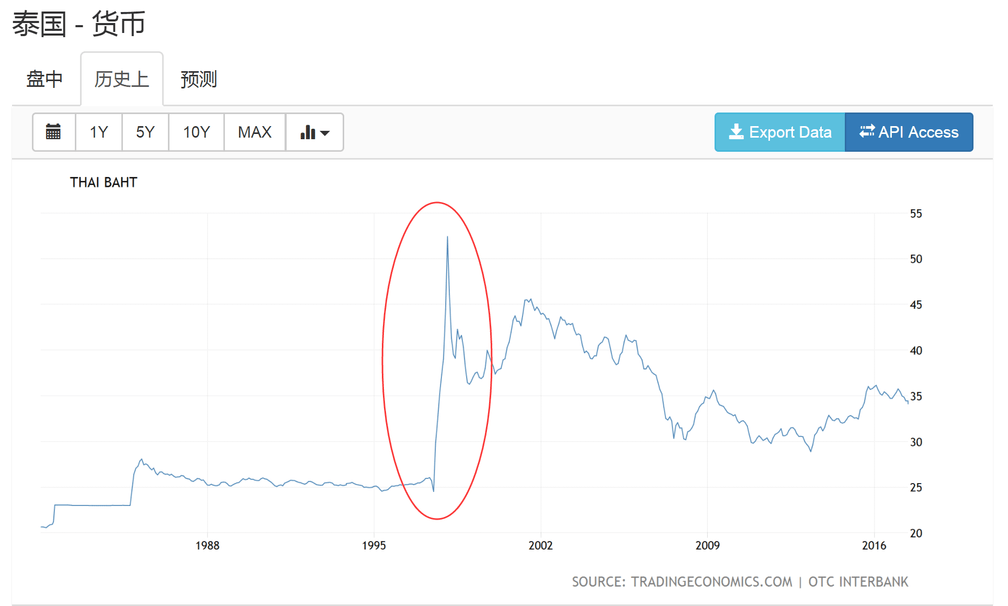Click the 2002 x-axis label
This screenshot has height=606, width=1008.
tap(540, 545)
